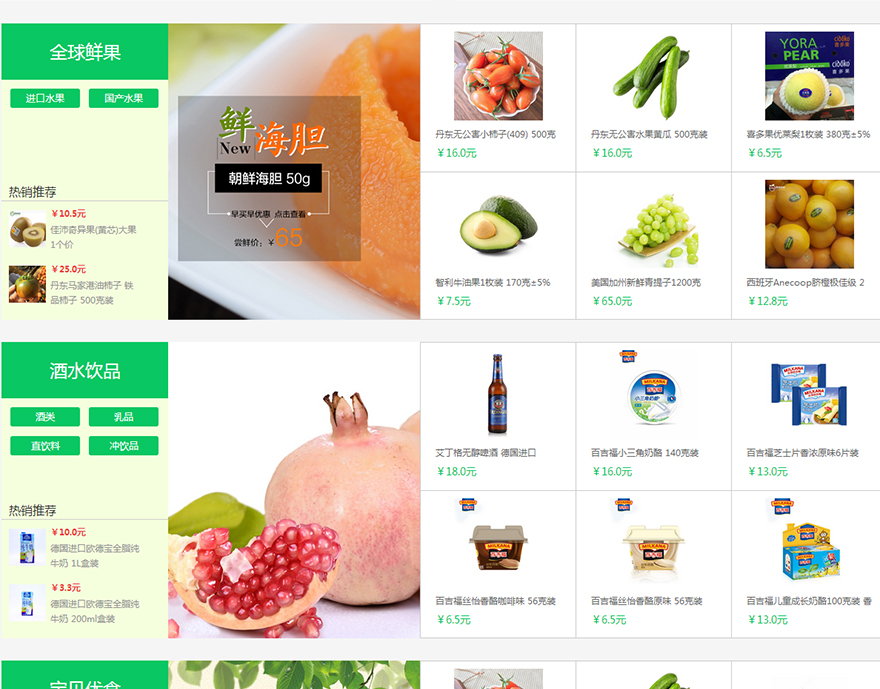Click the 酒水饮品 section header

click(85, 370)
